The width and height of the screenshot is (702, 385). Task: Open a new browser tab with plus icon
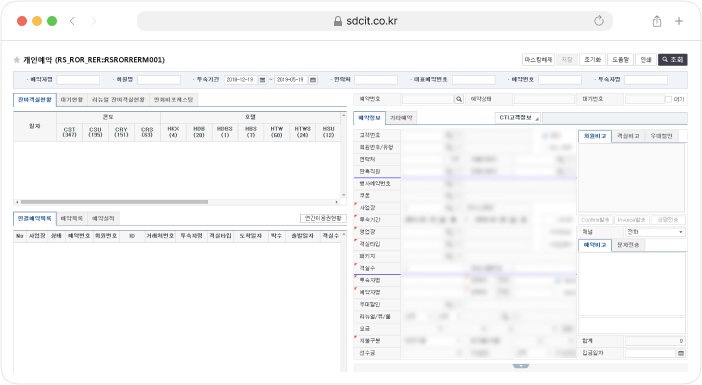(x=679, y=21)
